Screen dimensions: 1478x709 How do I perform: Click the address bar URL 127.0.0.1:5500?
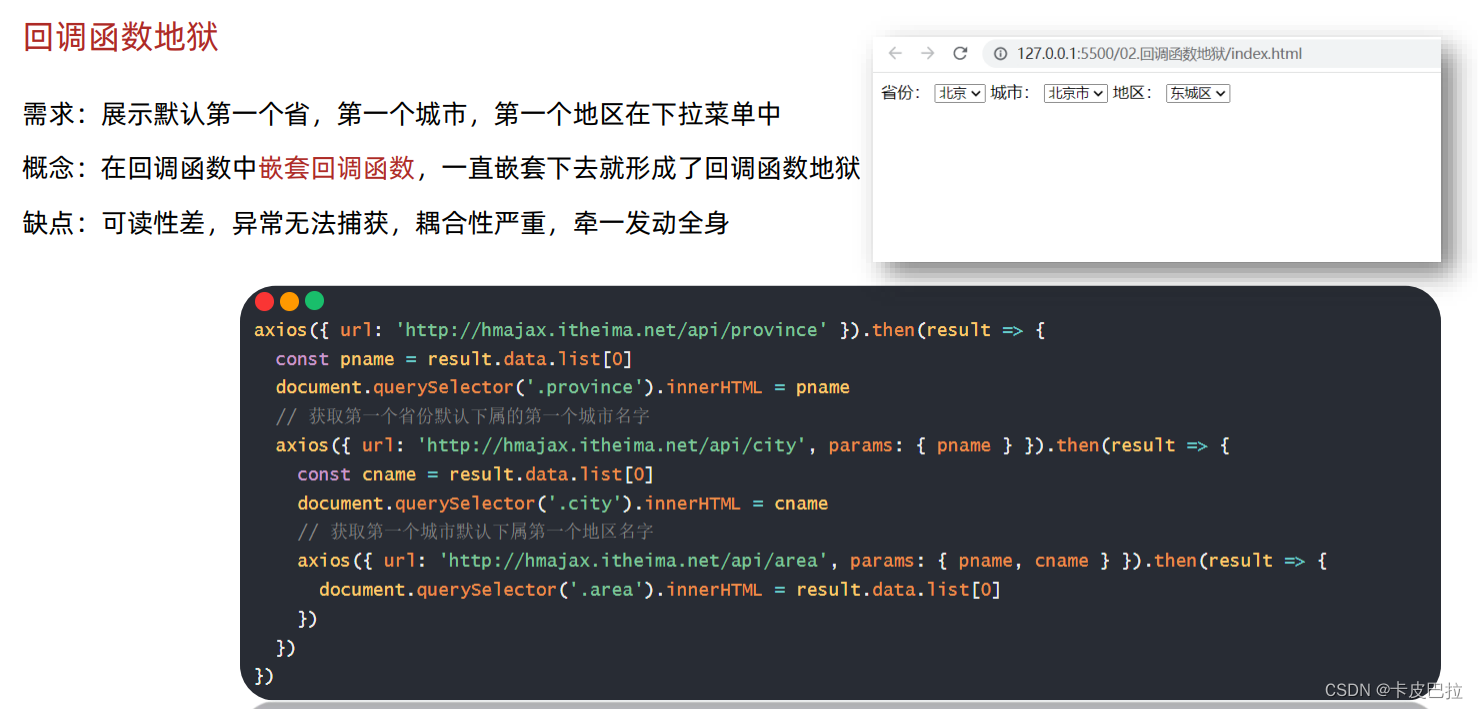(1159, 54)
